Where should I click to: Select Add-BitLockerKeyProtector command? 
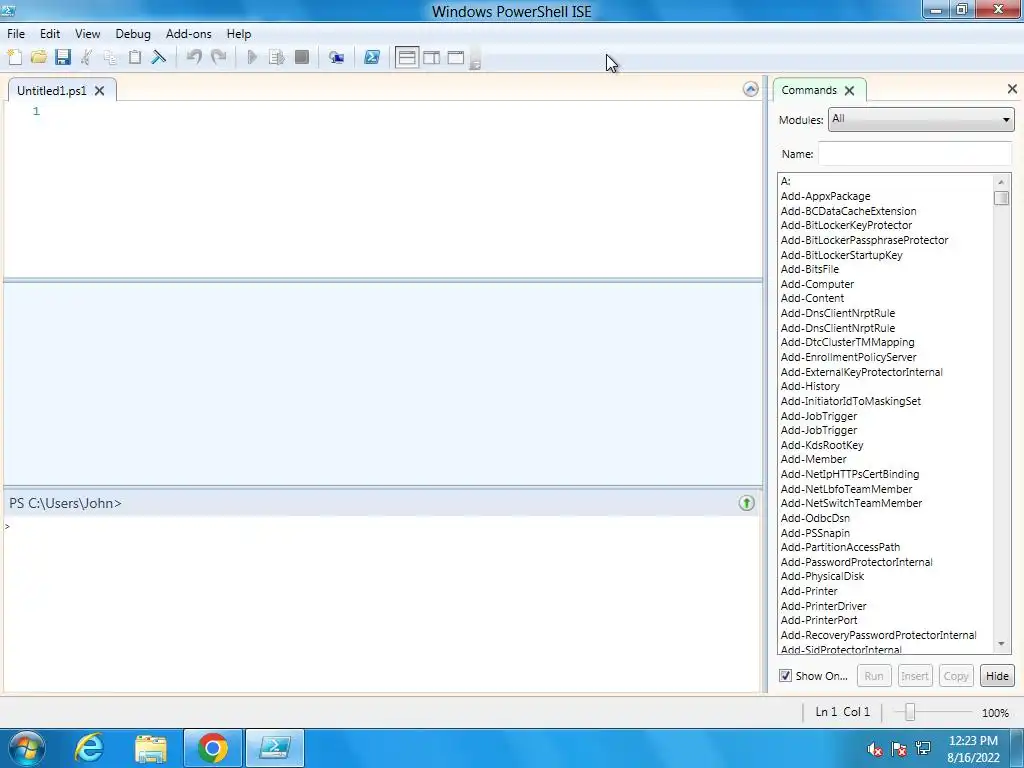coord(846,225)
